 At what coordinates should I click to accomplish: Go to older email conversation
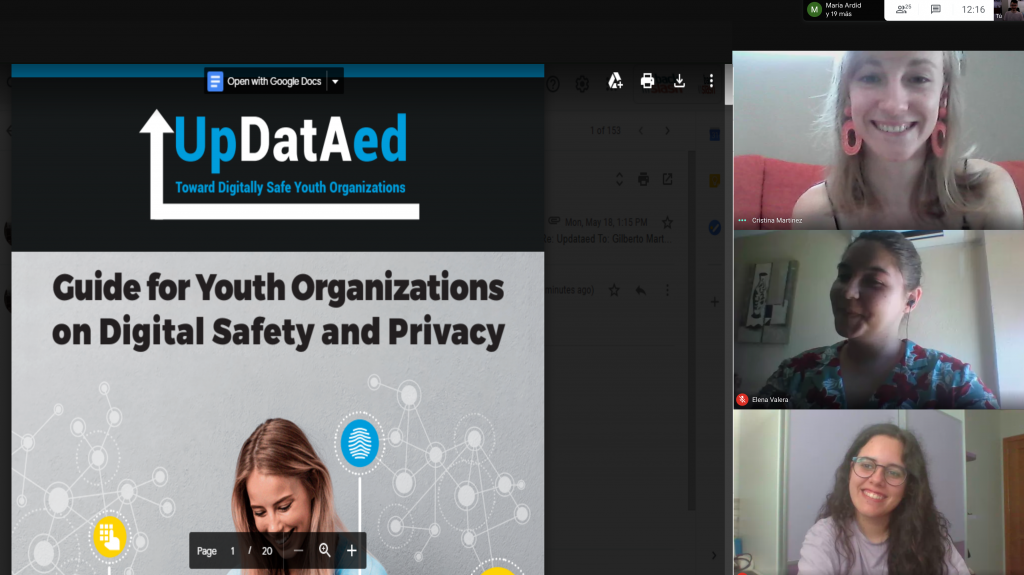pos(667,131)
